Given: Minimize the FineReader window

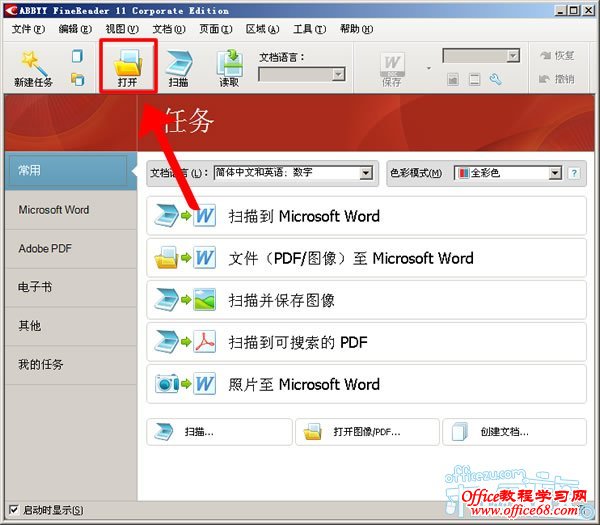Looking at the screenshot, I should click(x=561, y=10).
